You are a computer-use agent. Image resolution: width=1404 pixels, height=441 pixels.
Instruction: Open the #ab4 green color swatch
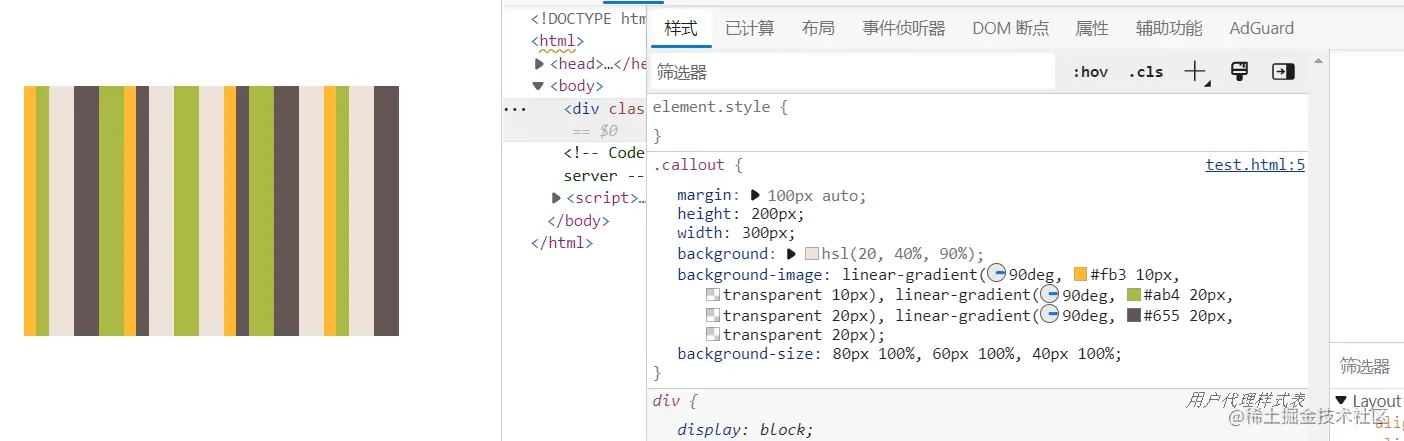pos(1134,295)
